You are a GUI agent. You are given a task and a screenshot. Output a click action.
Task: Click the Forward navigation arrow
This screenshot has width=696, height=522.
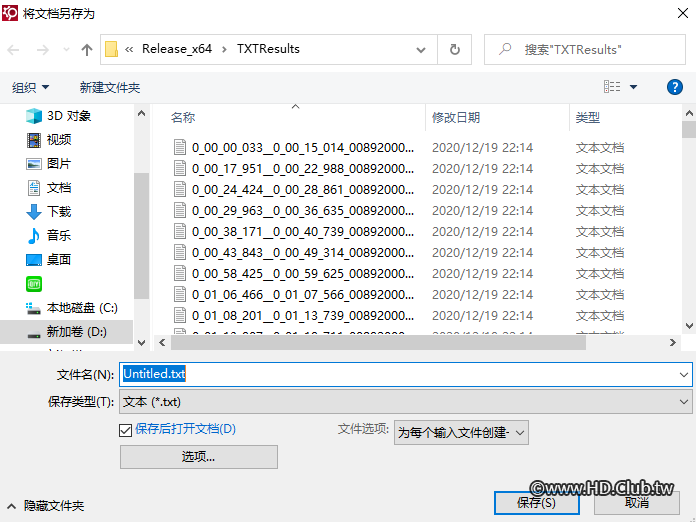[43, 50]
